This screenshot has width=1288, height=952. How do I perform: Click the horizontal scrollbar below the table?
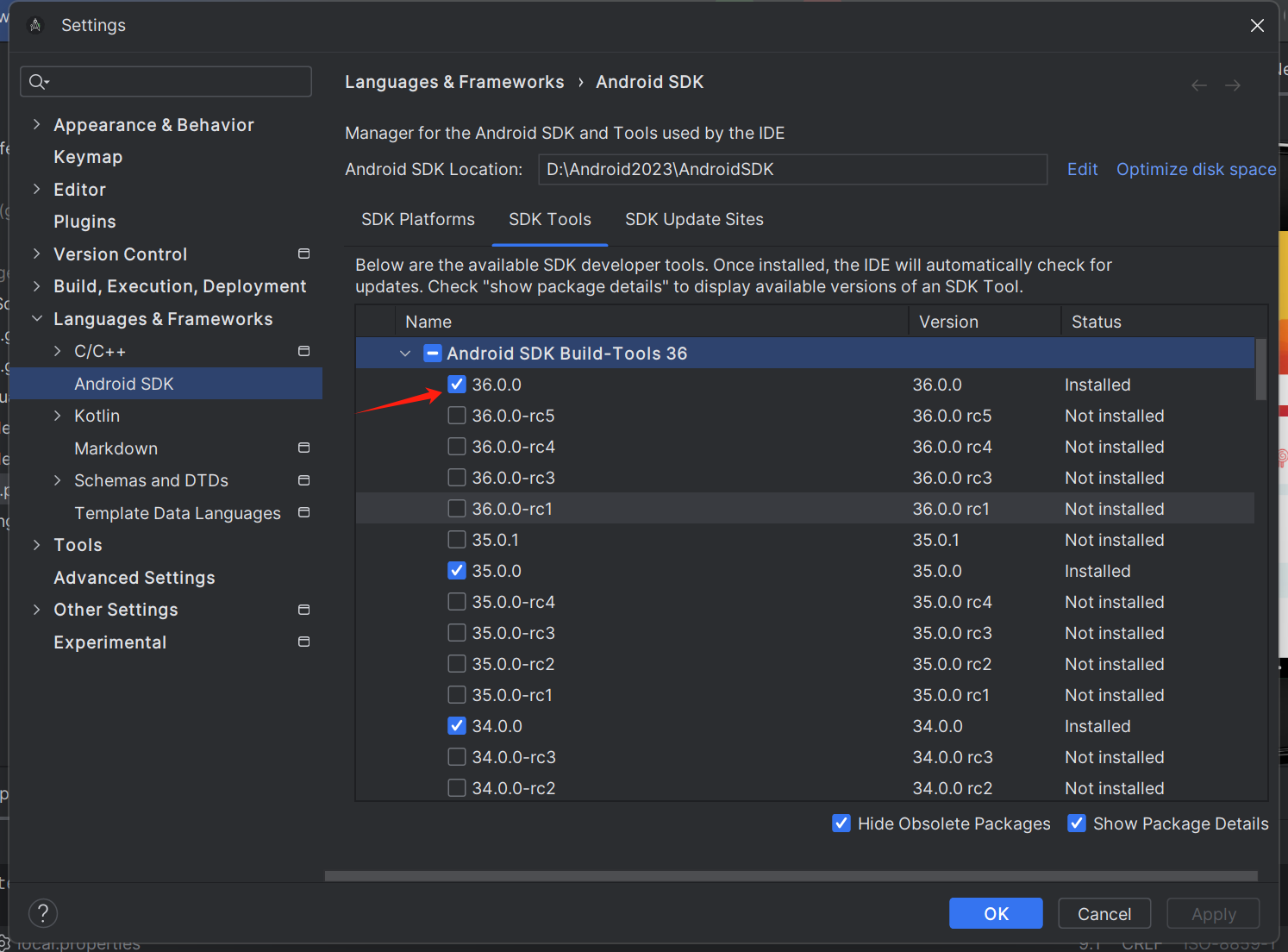[791, 876]
